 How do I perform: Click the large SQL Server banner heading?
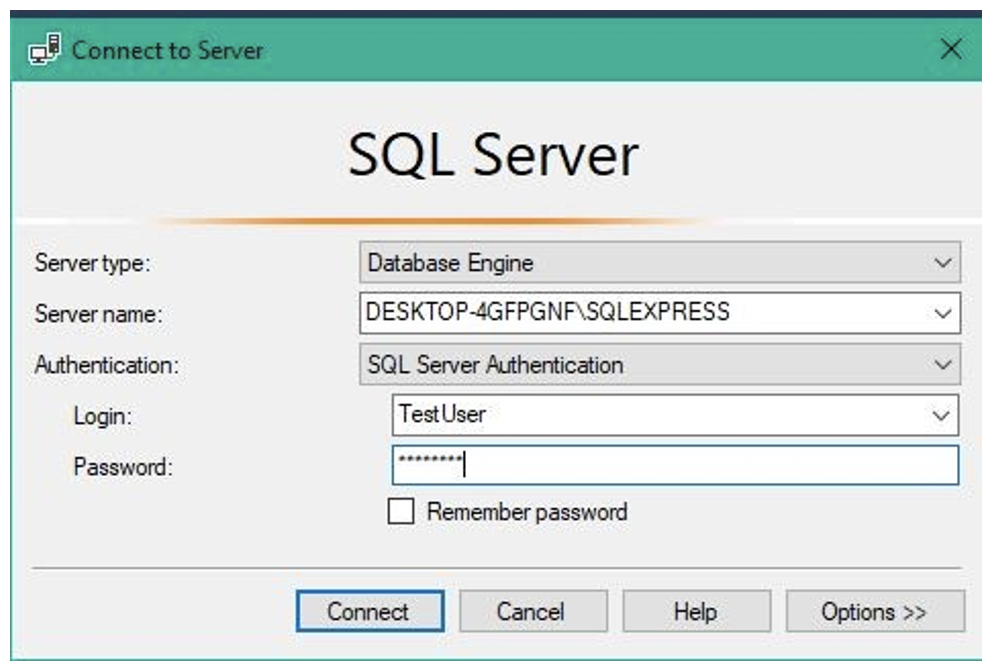492,156
